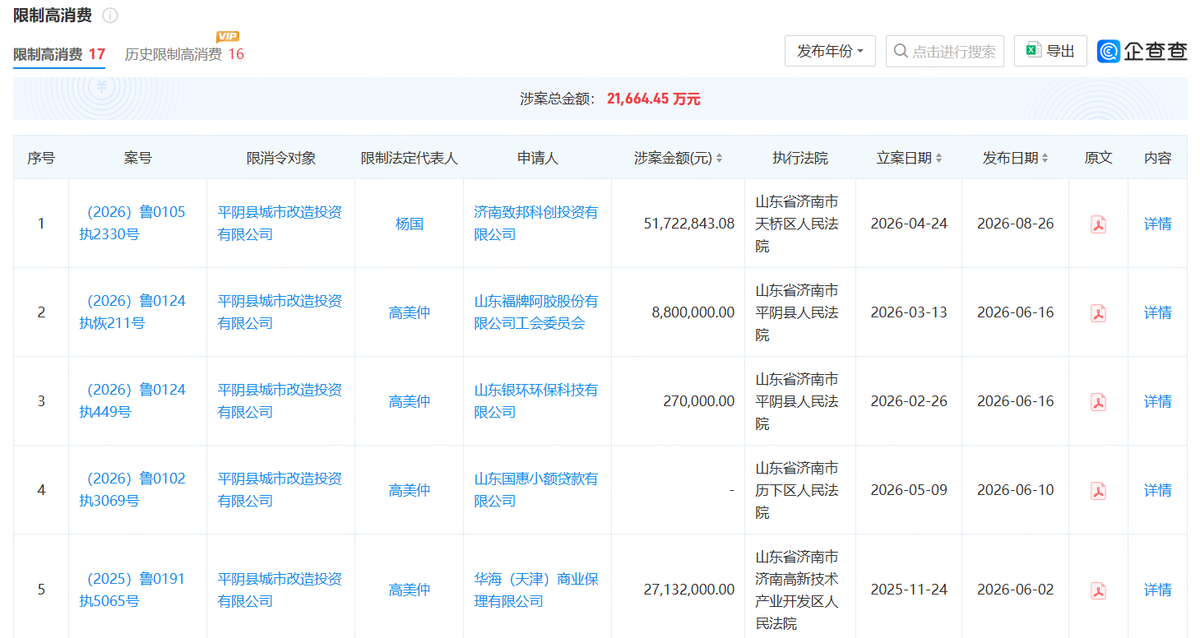Click the 点击进行搜索 search field
The image size is (1200, 638).
[x=945, y=51]
